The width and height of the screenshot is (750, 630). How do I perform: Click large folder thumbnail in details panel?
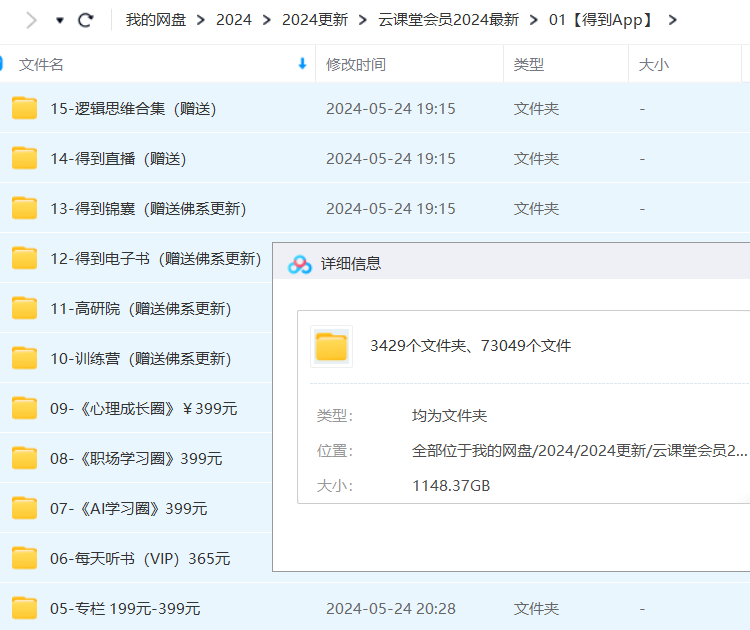click(x=331, y=346)
